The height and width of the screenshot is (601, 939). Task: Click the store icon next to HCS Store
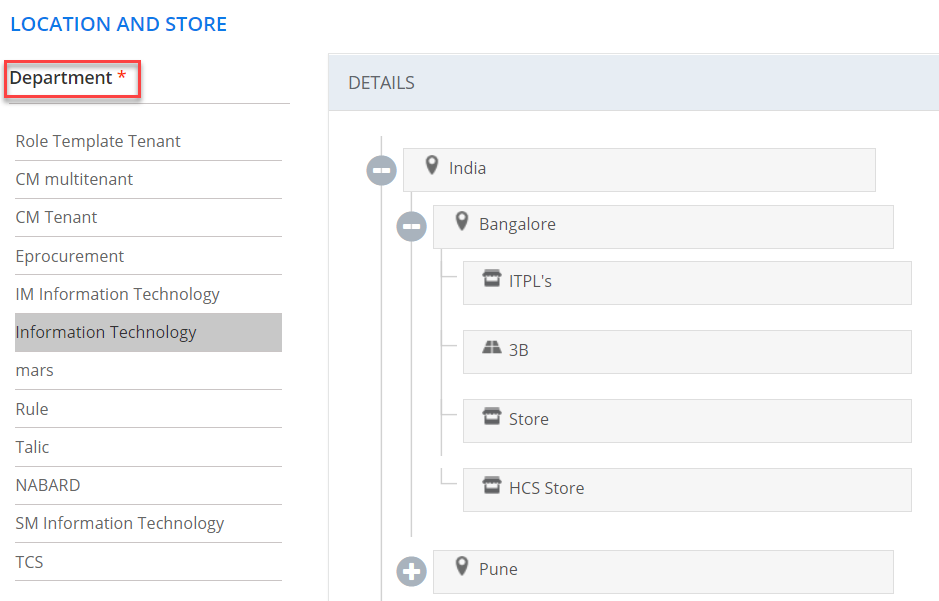491,486
